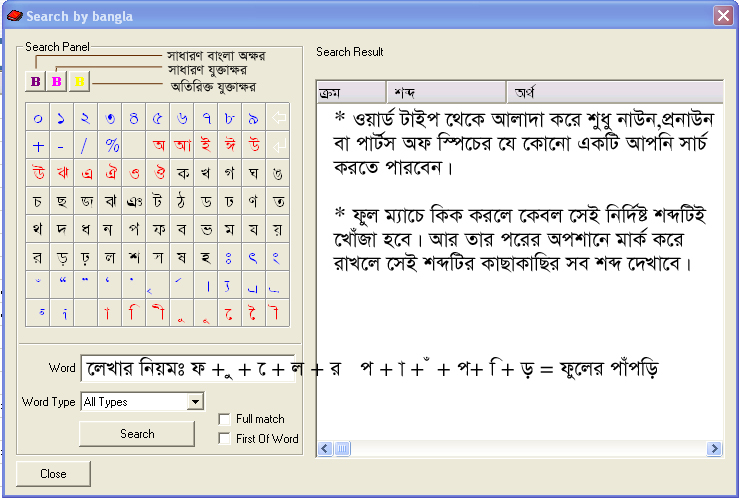The width and height of the screenshot is (739, 498).
Task: Click the results scrollbar right arrow
Action: coord(714,448)
